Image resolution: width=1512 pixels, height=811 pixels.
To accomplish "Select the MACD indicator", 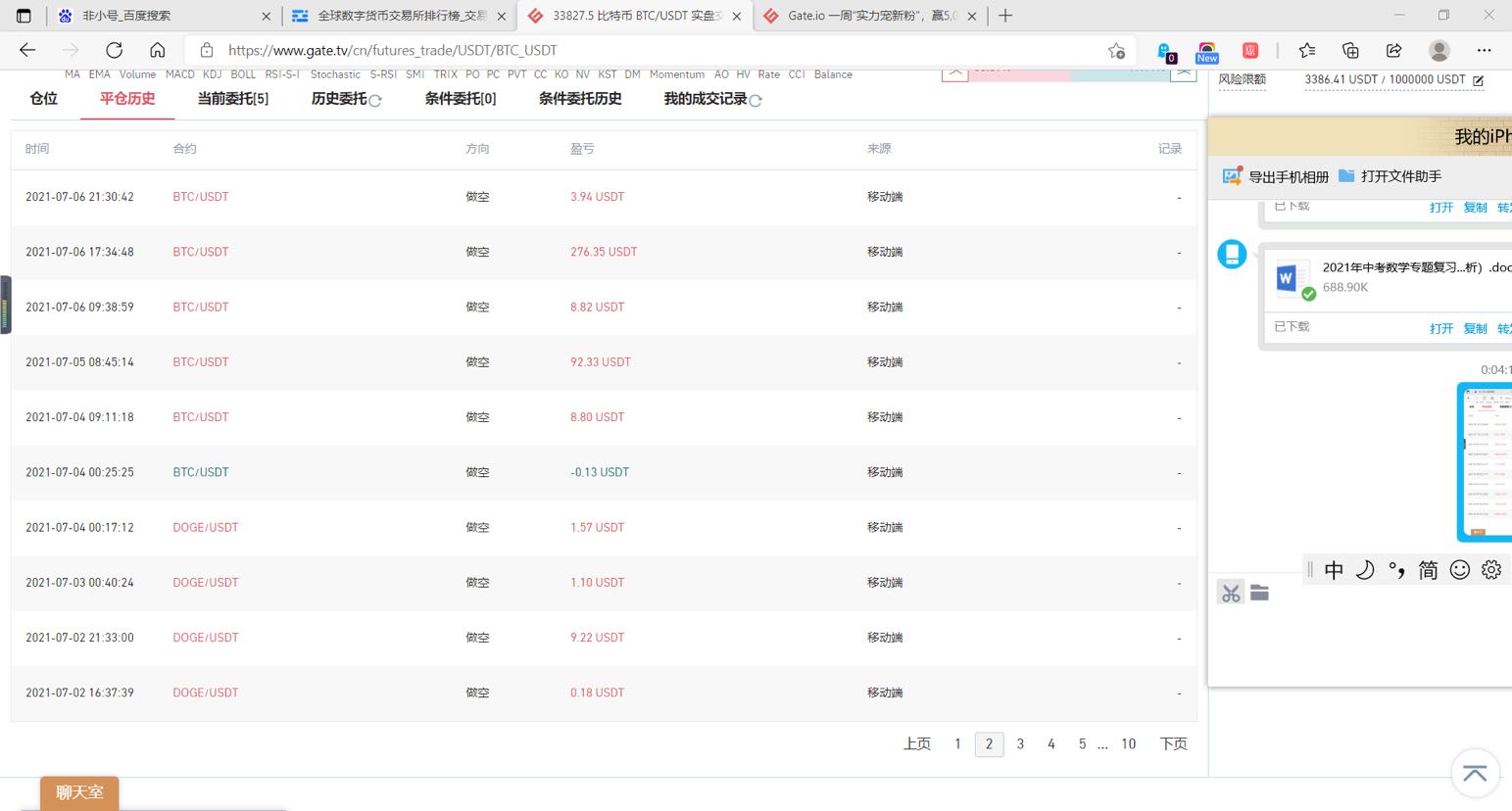I will 180,74.
